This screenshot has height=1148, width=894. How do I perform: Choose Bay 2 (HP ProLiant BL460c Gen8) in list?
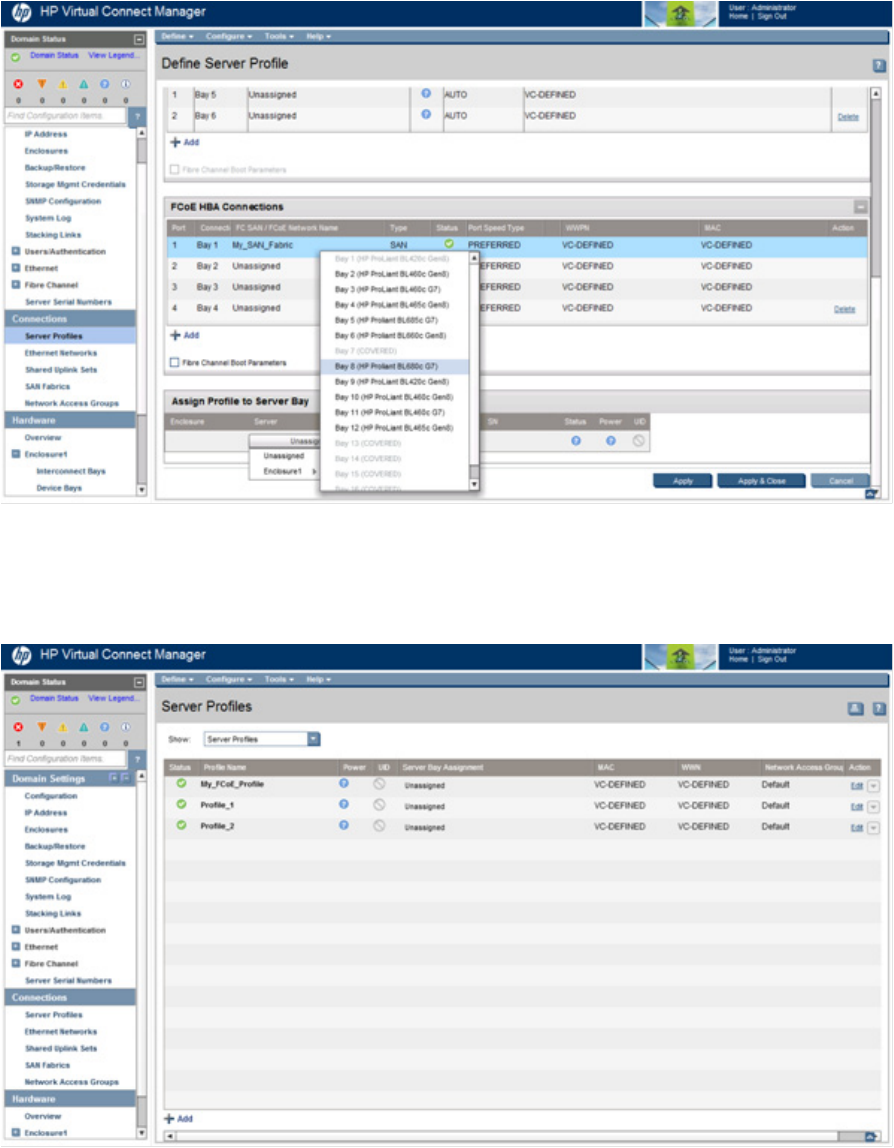395,274
